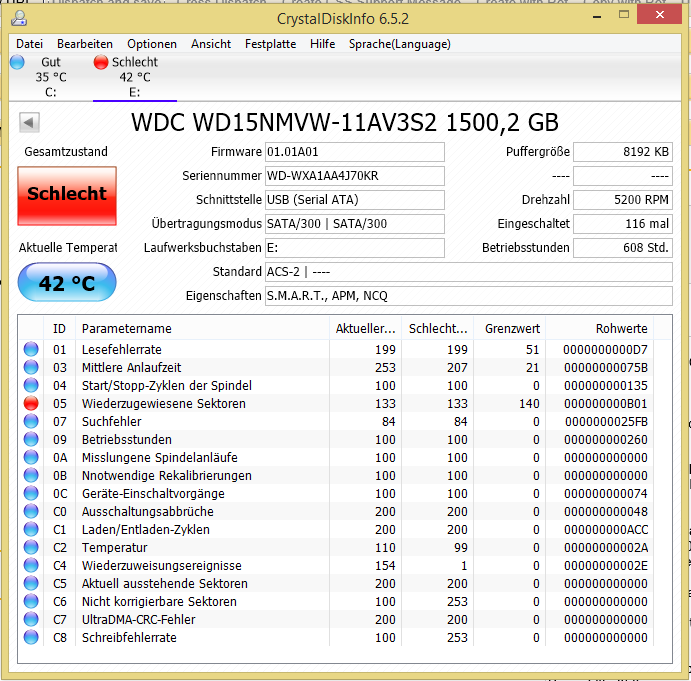Click the Eingeschaltet value 116 mal

tap(622, 224)
